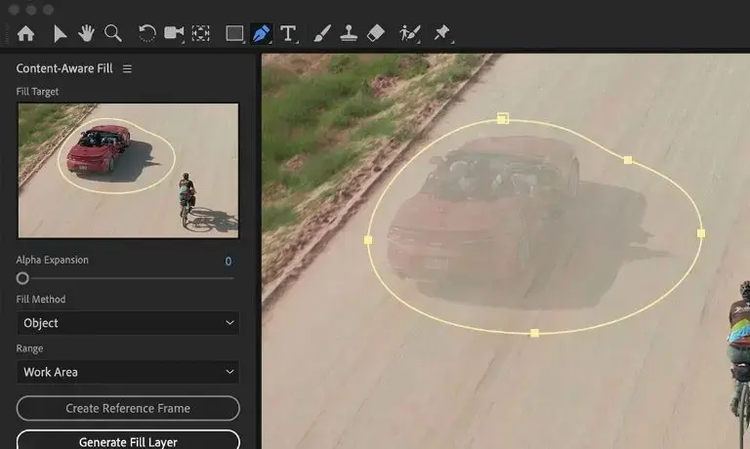Select the Type tool
Viewport: 750px width, 449px height.
288,33
